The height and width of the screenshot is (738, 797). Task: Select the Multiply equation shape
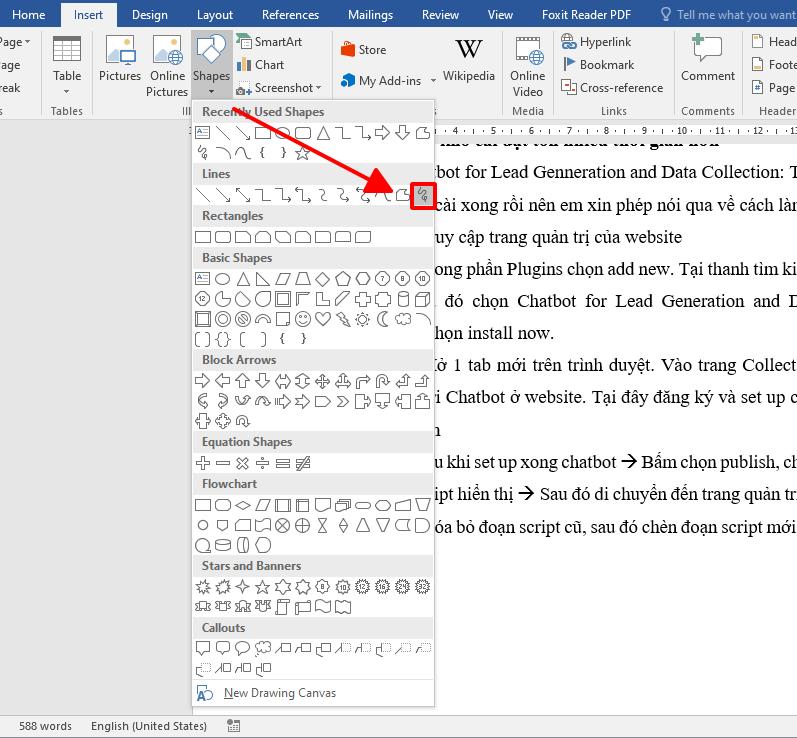242,463
